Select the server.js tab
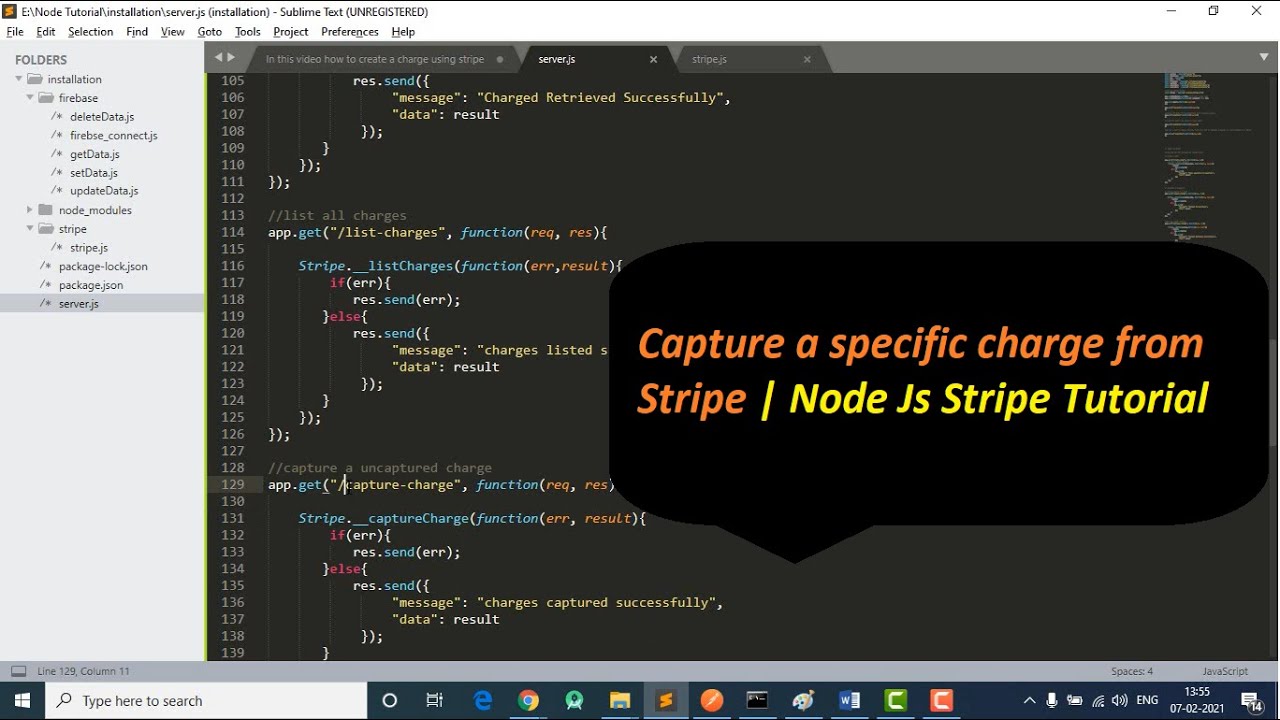Image resolution: width=1280 pixels, height=720 pixels. point(557,59)
